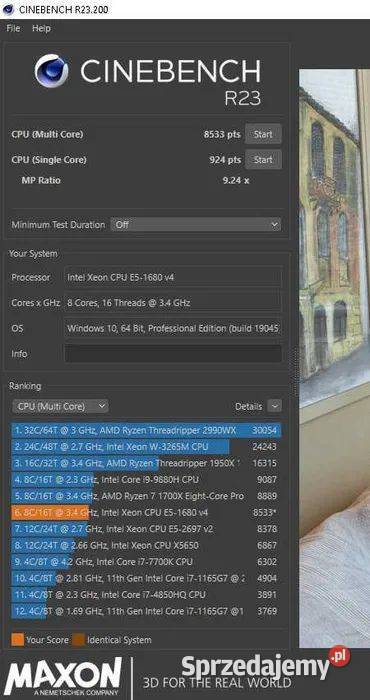Select the Core i9-9880H ranking row

pyautogui.click(x=146, y=480)
